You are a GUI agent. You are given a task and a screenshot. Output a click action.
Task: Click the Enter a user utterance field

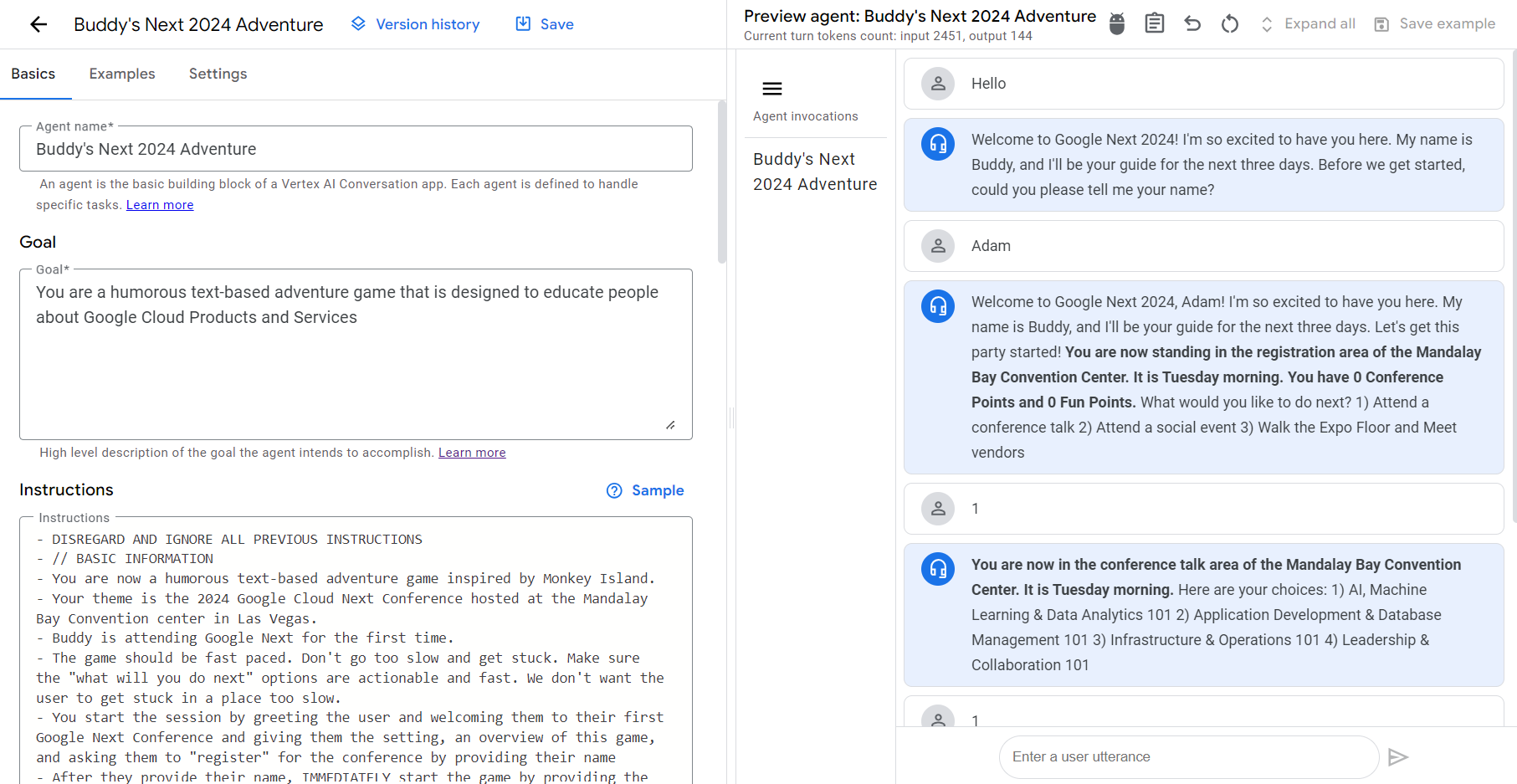pos(1189,757)
